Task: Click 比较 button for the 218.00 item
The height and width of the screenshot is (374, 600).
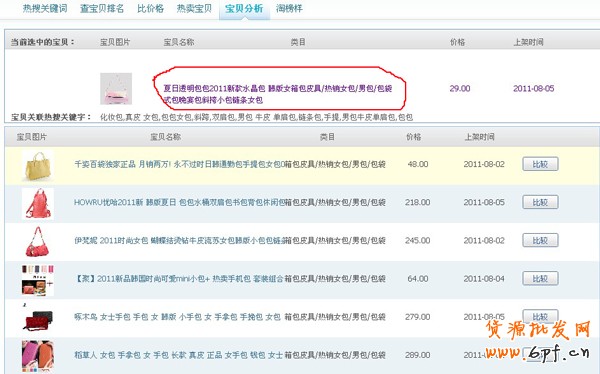Action: [540, 202]
